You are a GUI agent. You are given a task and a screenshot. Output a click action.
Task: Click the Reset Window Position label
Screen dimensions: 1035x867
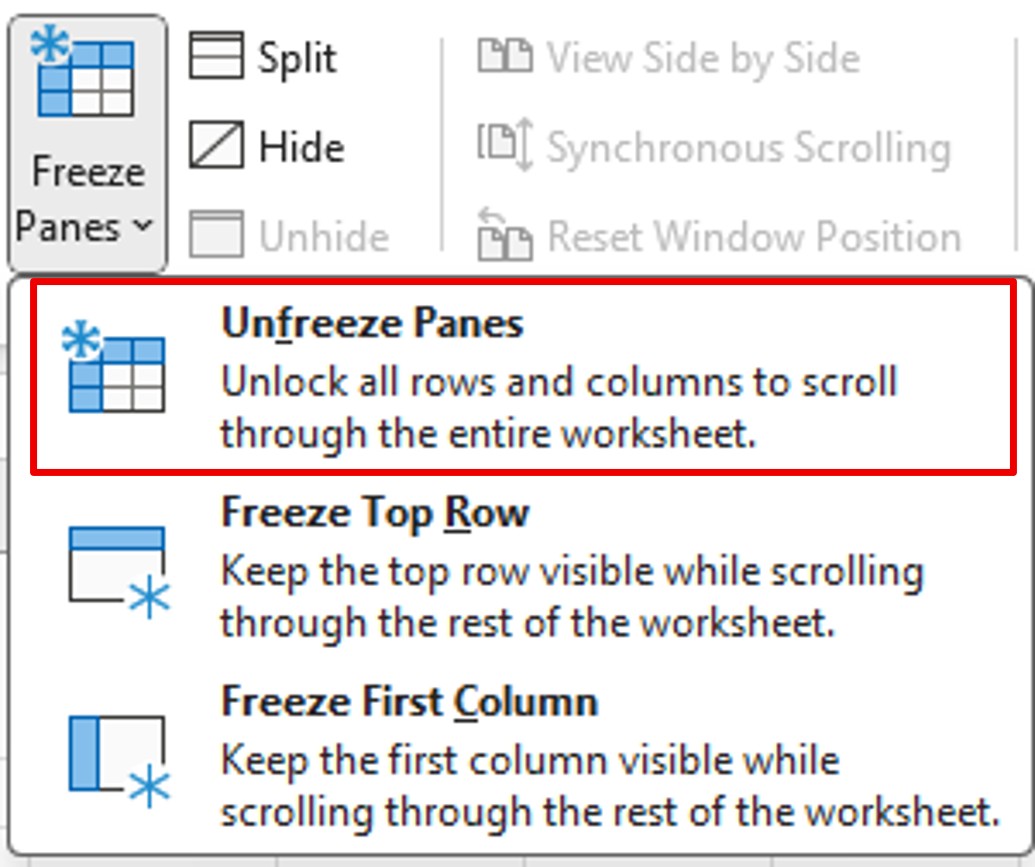[754, 237]
